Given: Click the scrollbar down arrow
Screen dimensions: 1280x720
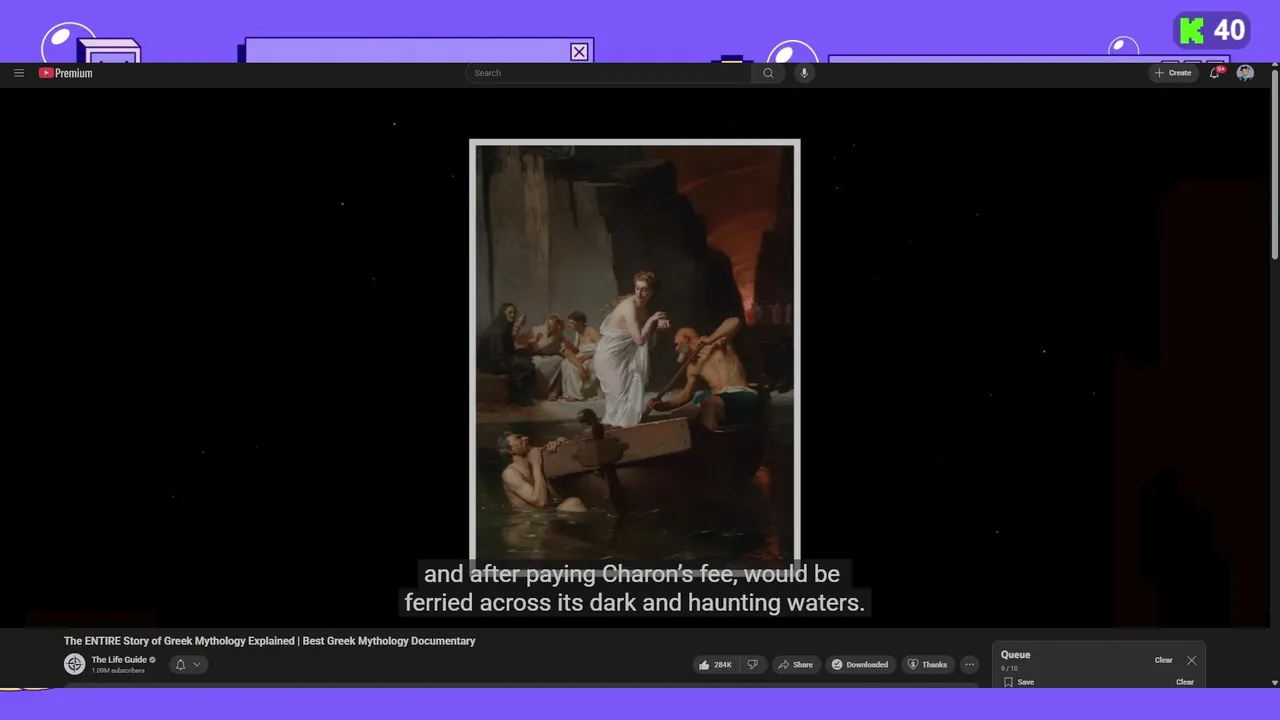Looking at the screenshot, I should coord(1274,683).
